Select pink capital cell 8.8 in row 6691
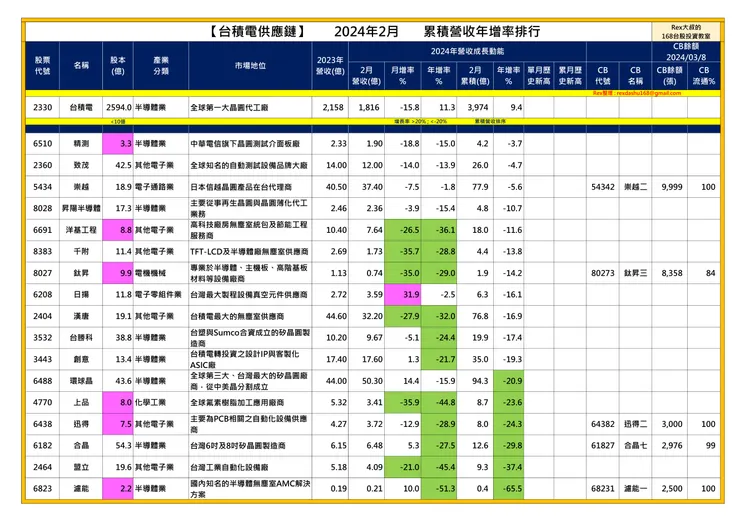The image size is (740, 523). 118,230
